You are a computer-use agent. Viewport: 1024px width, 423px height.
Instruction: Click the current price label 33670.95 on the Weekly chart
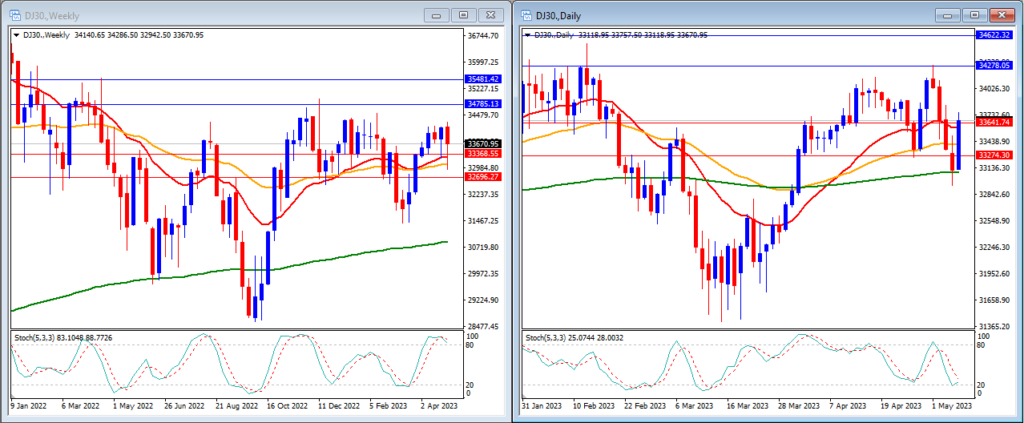tap(483, 144)
